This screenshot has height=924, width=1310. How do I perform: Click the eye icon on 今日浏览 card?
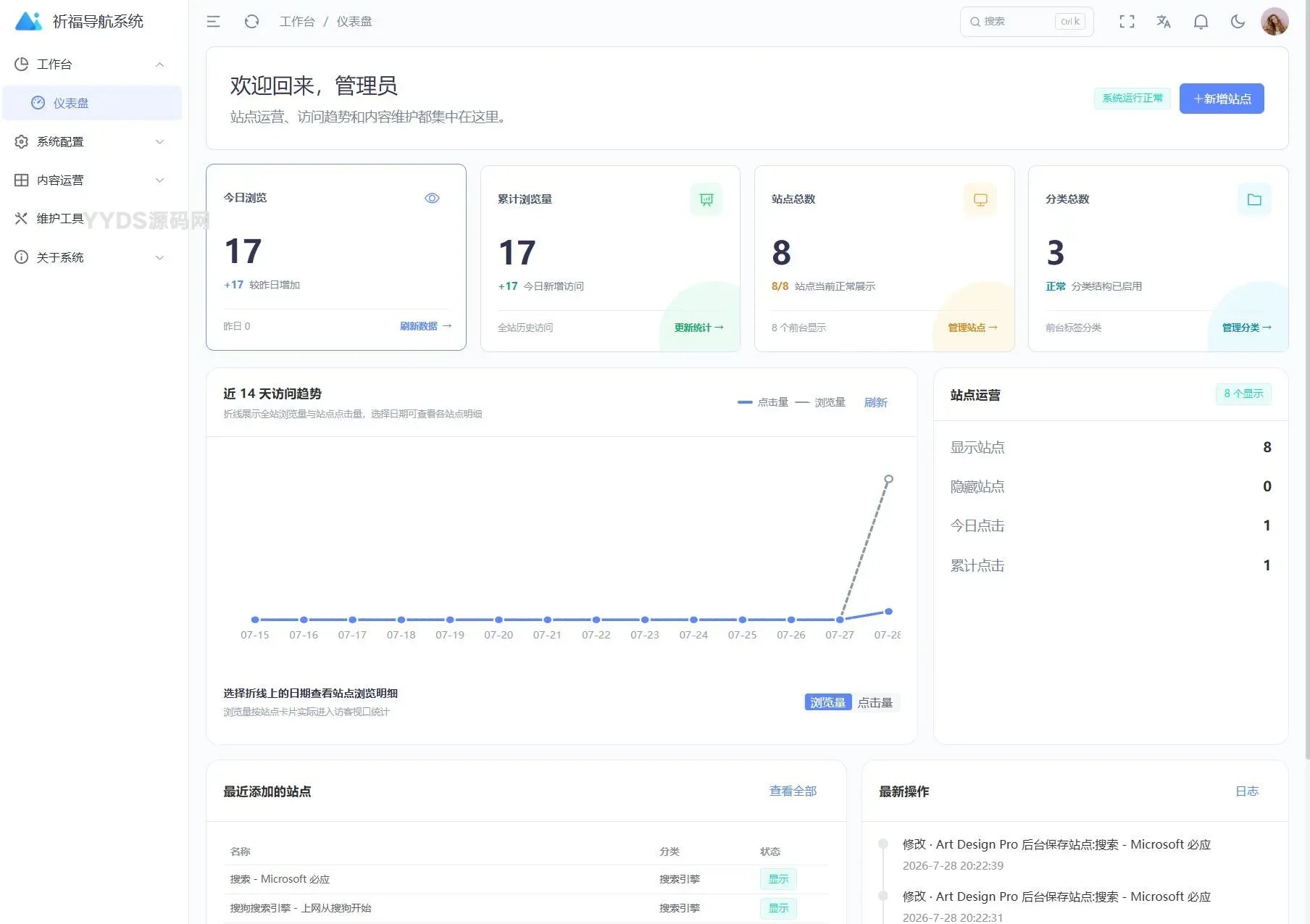[x=432, y=198]
